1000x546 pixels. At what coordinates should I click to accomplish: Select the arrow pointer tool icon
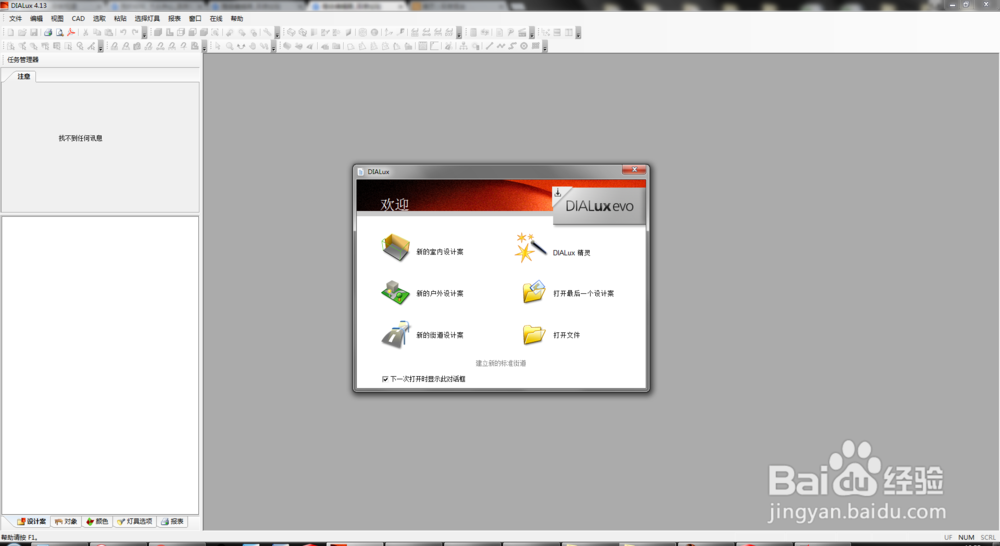(217, 46)
